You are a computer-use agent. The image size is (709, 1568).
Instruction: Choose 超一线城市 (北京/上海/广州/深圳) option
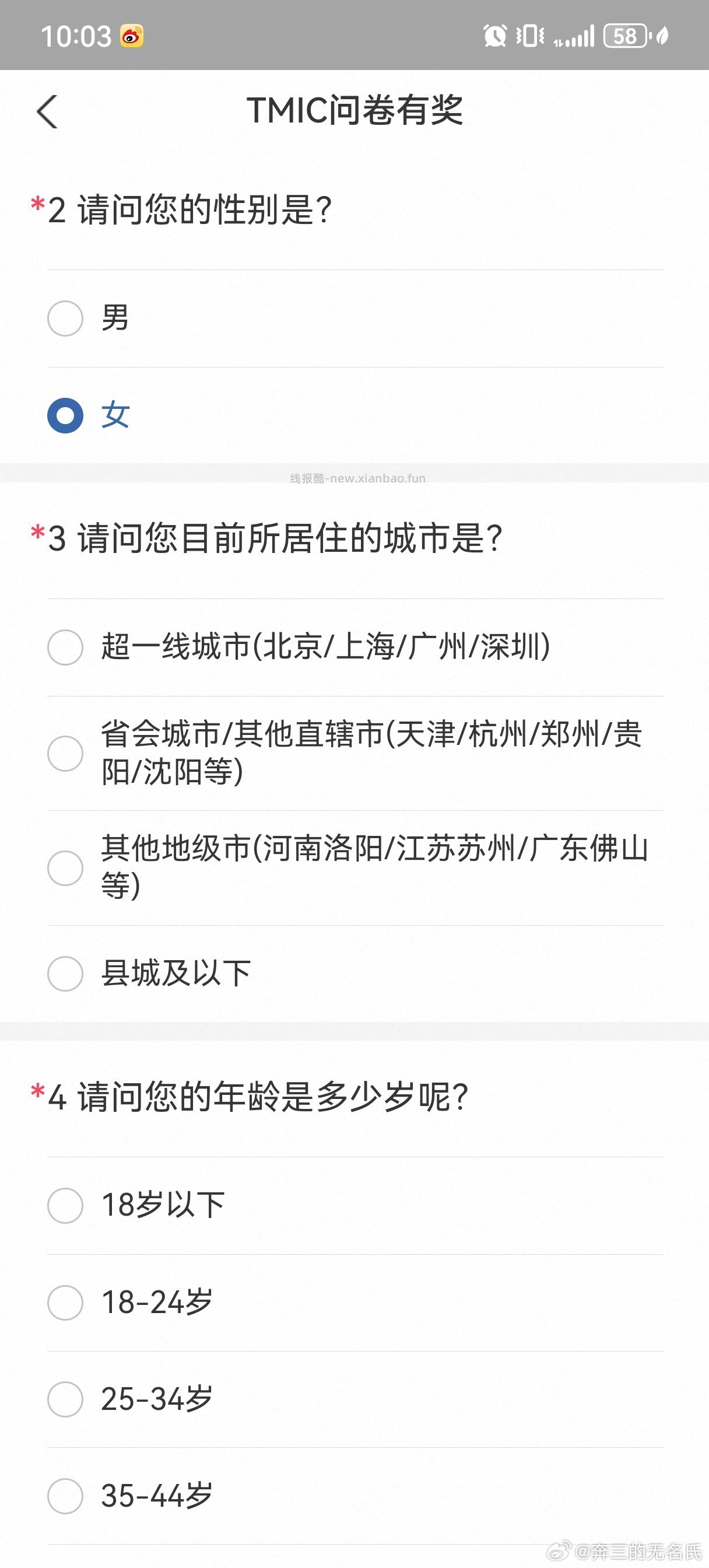65,647
